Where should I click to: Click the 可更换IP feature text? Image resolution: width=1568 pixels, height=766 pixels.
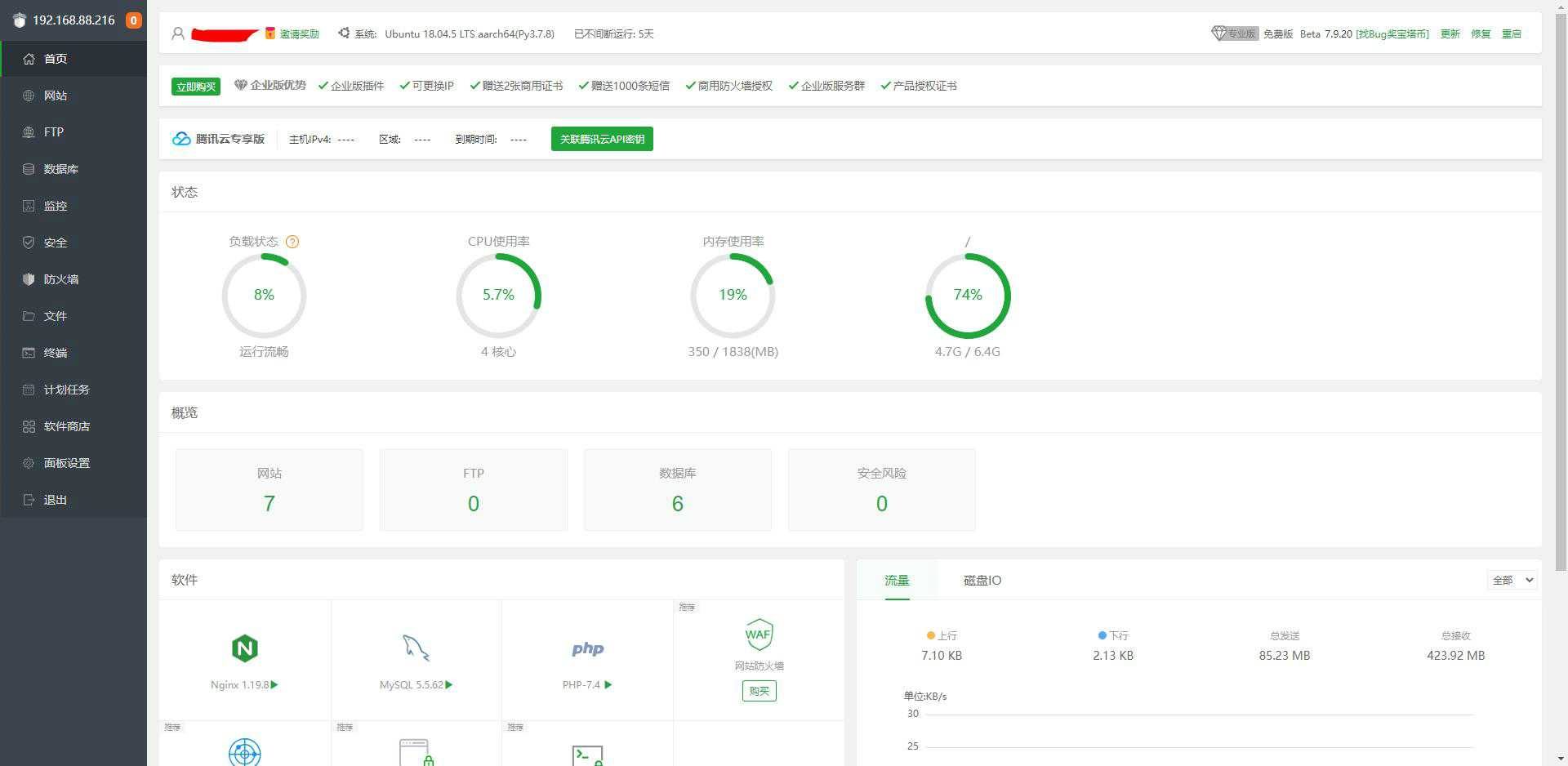[x=433, y=86]
